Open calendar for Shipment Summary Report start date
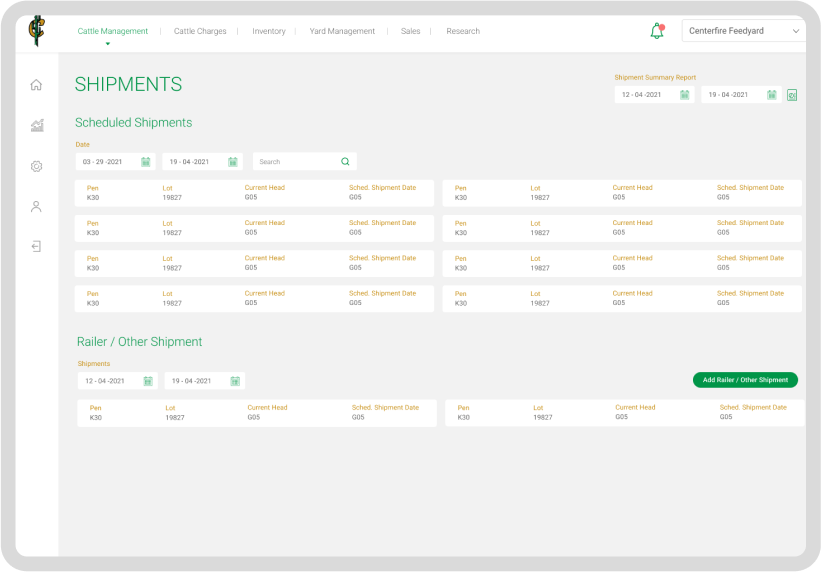This screenshot has width=821, height=572. (x=685, y=95)
